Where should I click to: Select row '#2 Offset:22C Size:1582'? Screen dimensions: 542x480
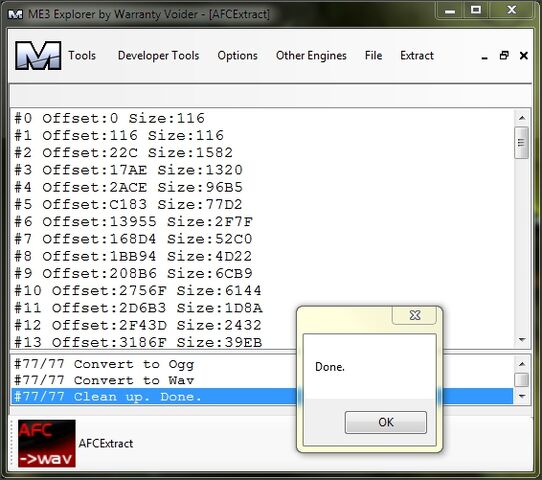point(263,153)
